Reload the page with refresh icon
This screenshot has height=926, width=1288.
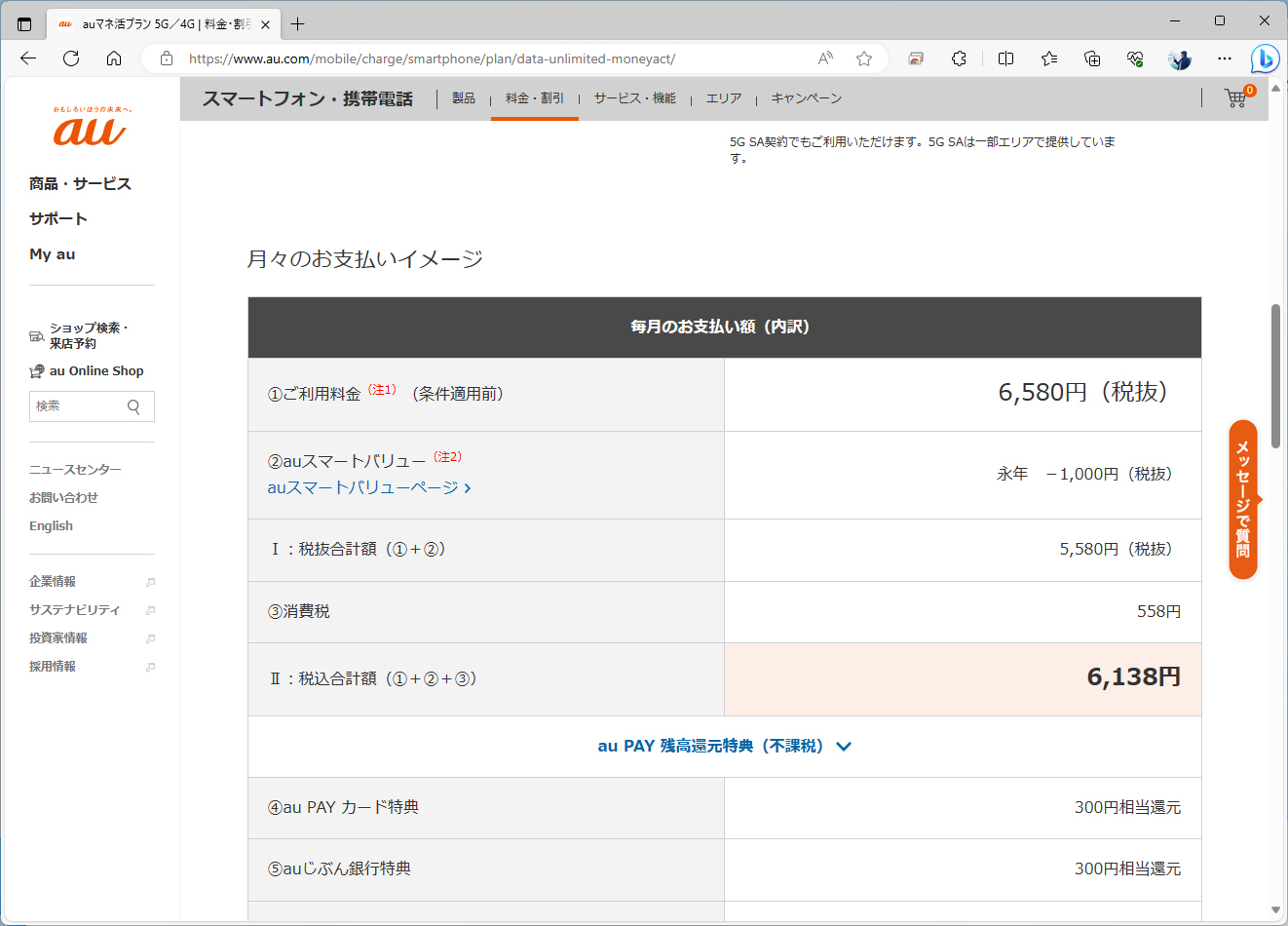click(x=71, y=58)
